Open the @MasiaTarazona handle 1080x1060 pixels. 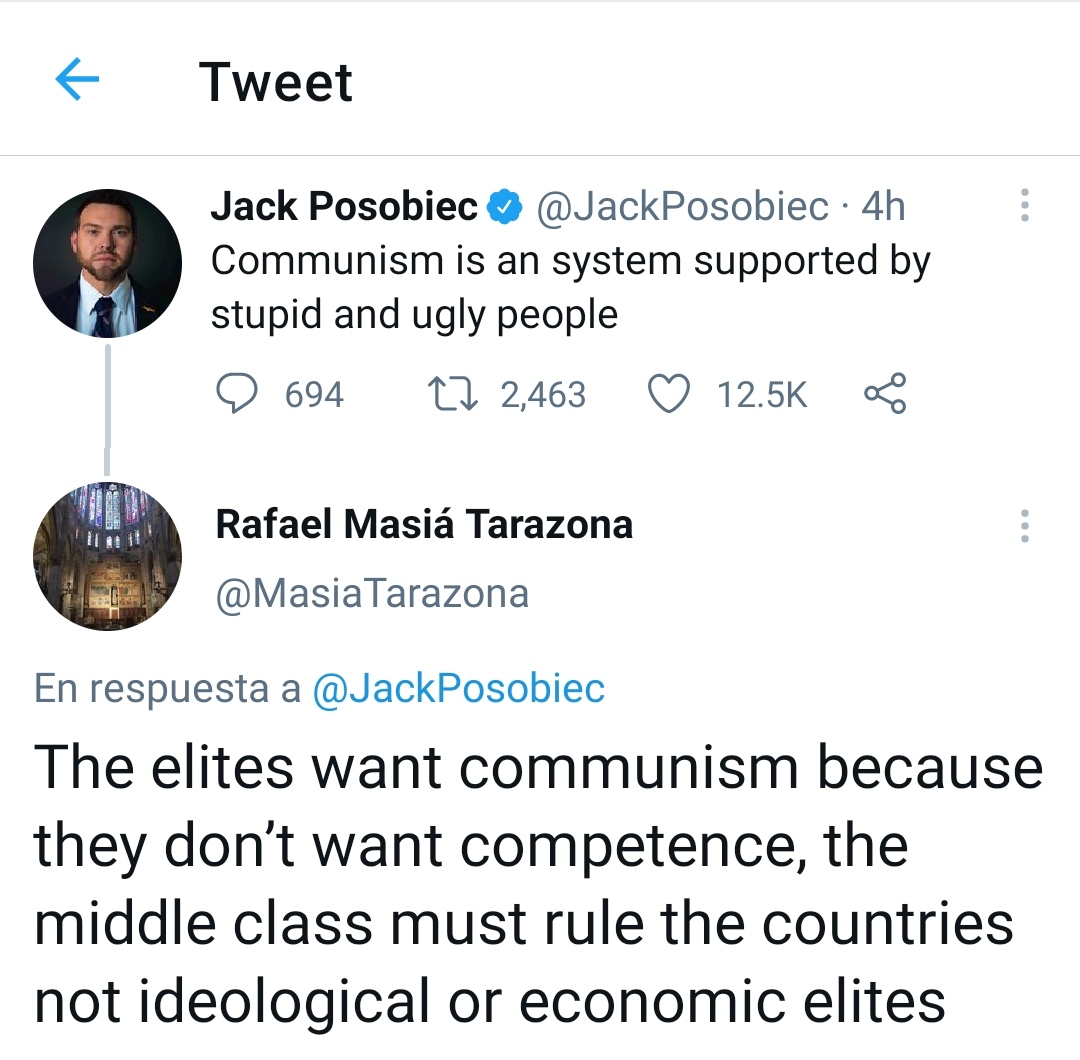(372, 594)
